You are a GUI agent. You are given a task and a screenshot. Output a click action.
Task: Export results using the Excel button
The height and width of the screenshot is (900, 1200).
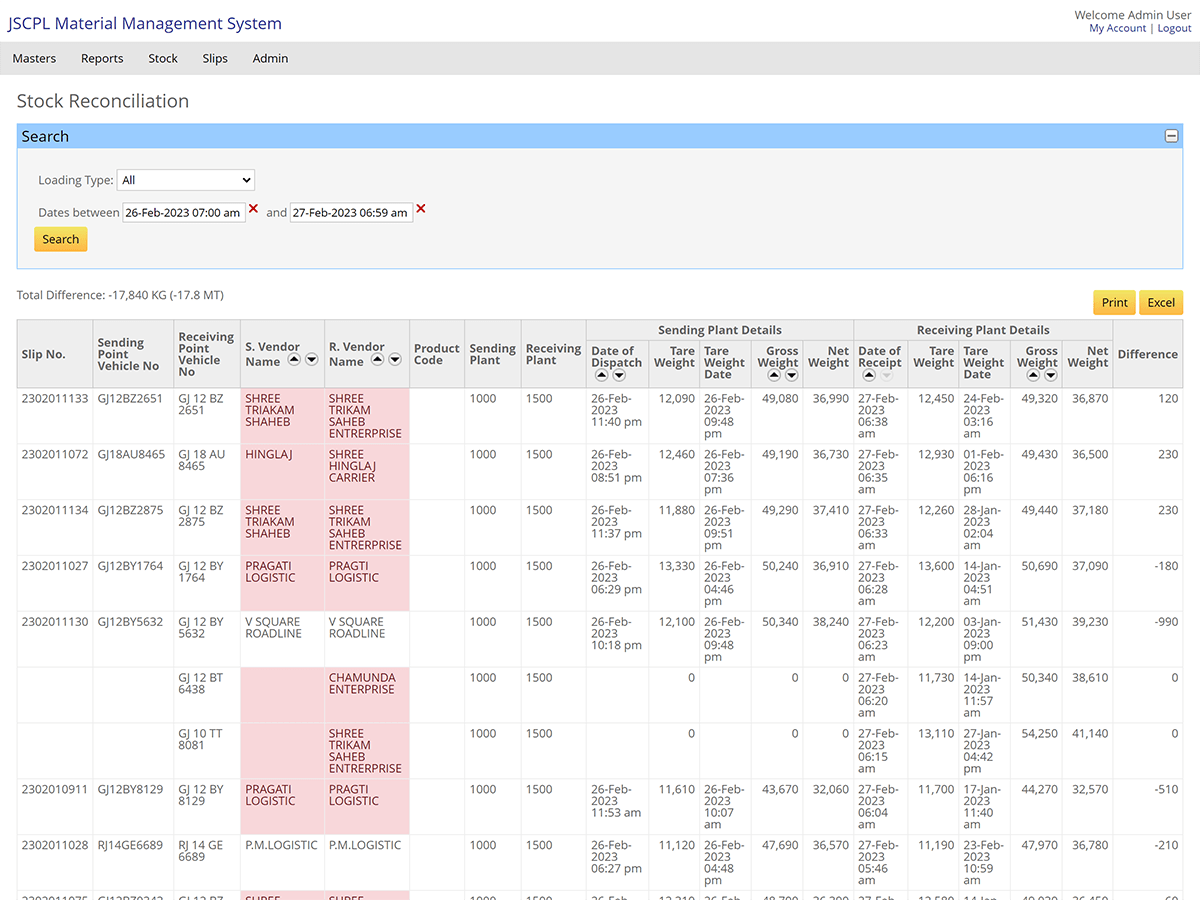pos(1161,301)
